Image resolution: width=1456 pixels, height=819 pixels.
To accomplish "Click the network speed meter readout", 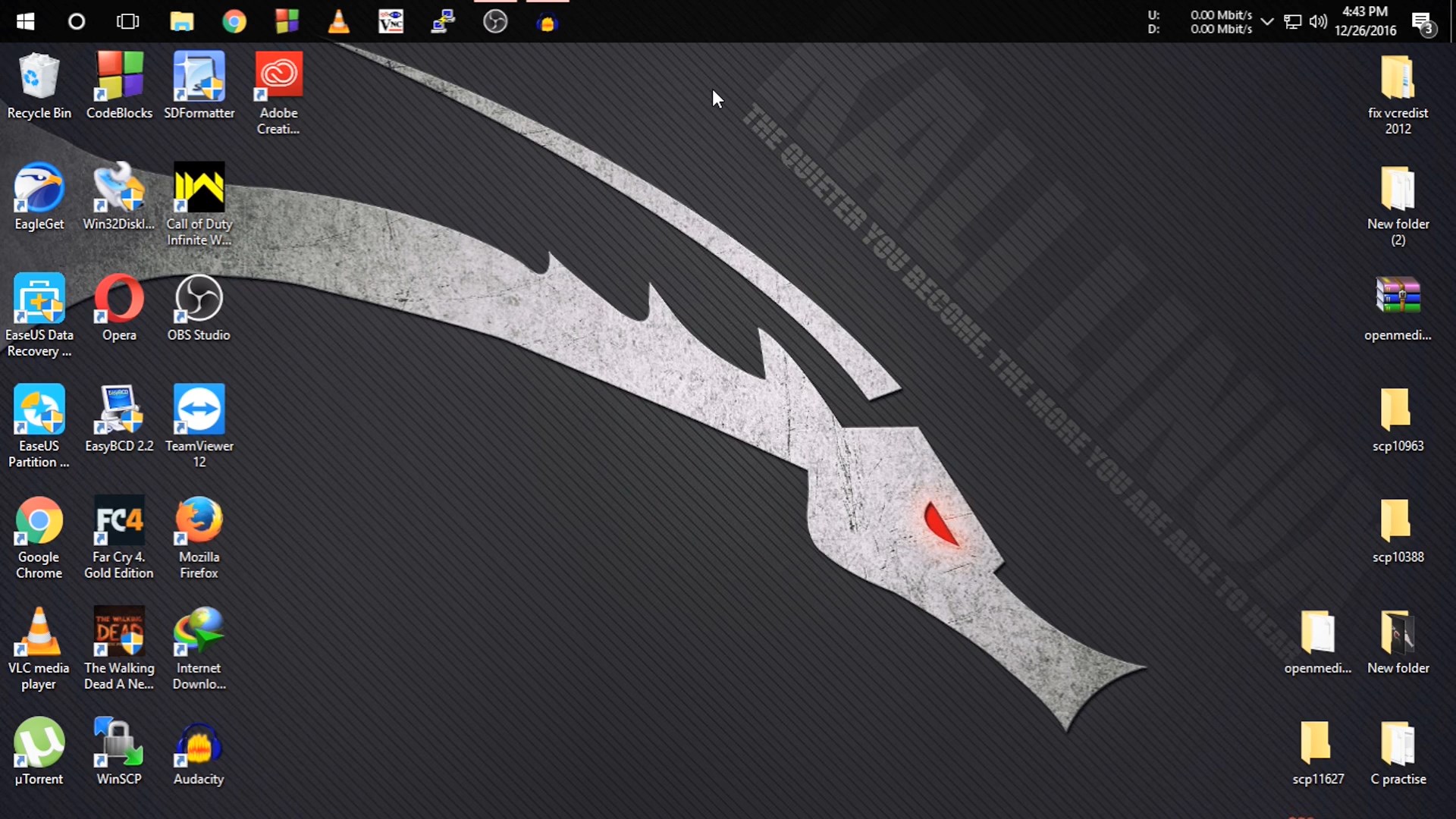I will pyautogui.click(x=1200, y=21).
